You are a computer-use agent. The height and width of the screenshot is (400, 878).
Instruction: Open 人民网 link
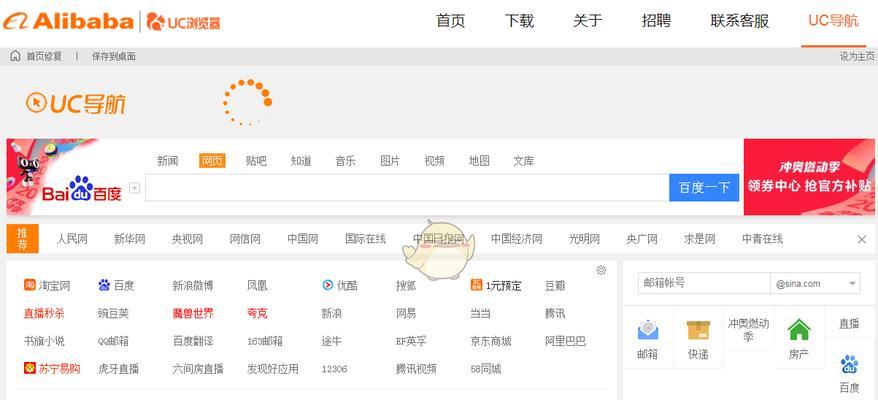click(72, 239)
